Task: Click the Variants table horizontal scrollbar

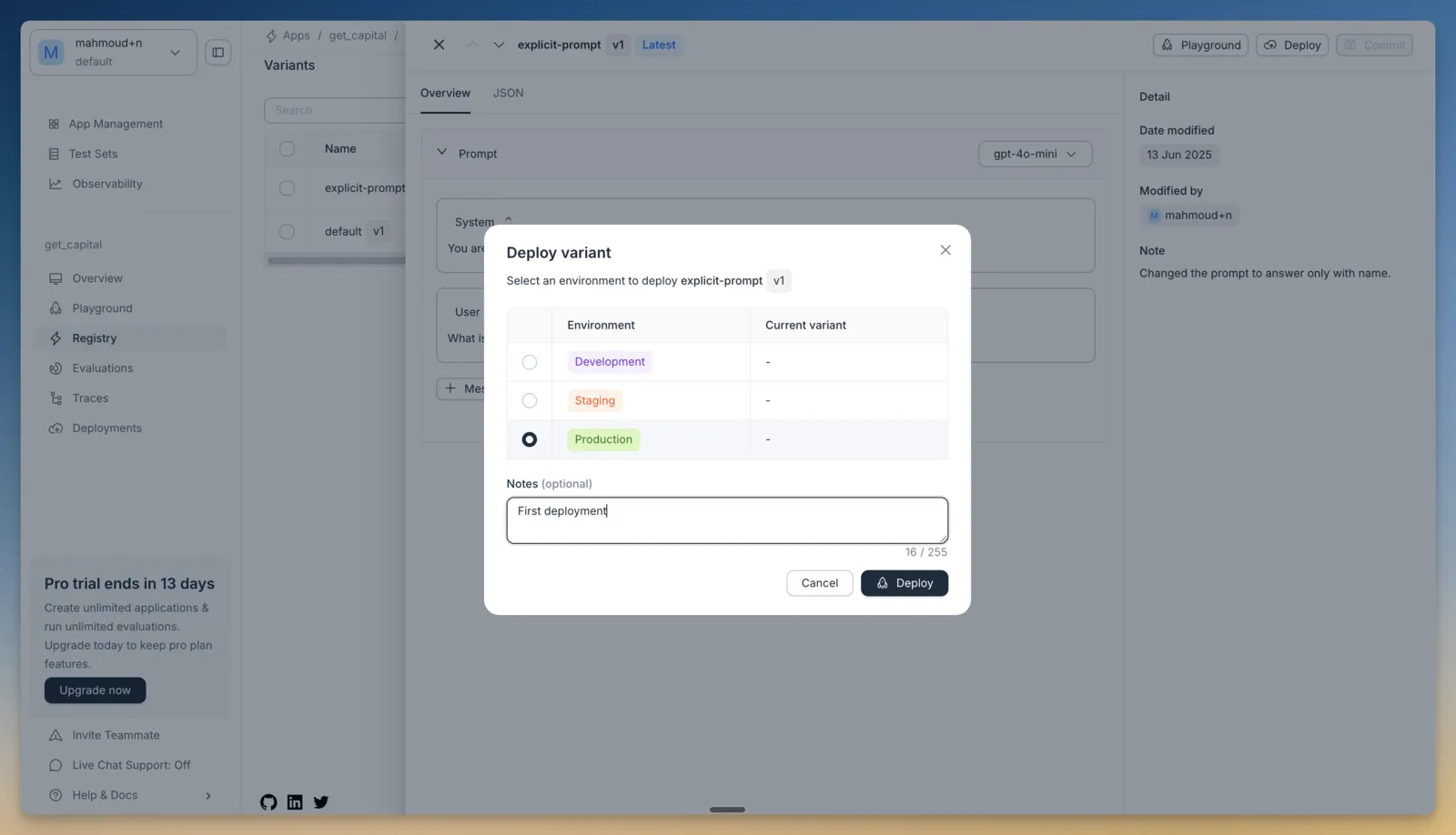Action: [336, 261]
